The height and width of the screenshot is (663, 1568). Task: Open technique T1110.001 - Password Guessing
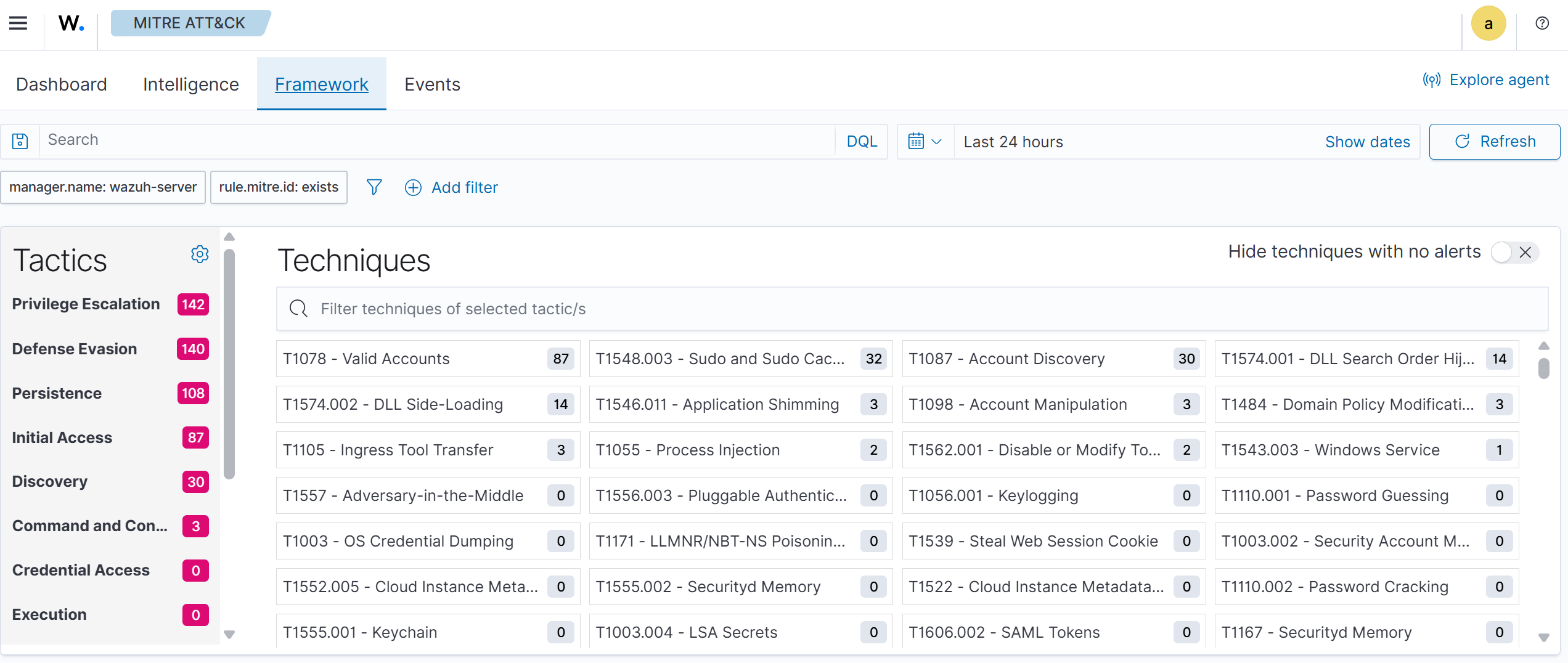1366,495
